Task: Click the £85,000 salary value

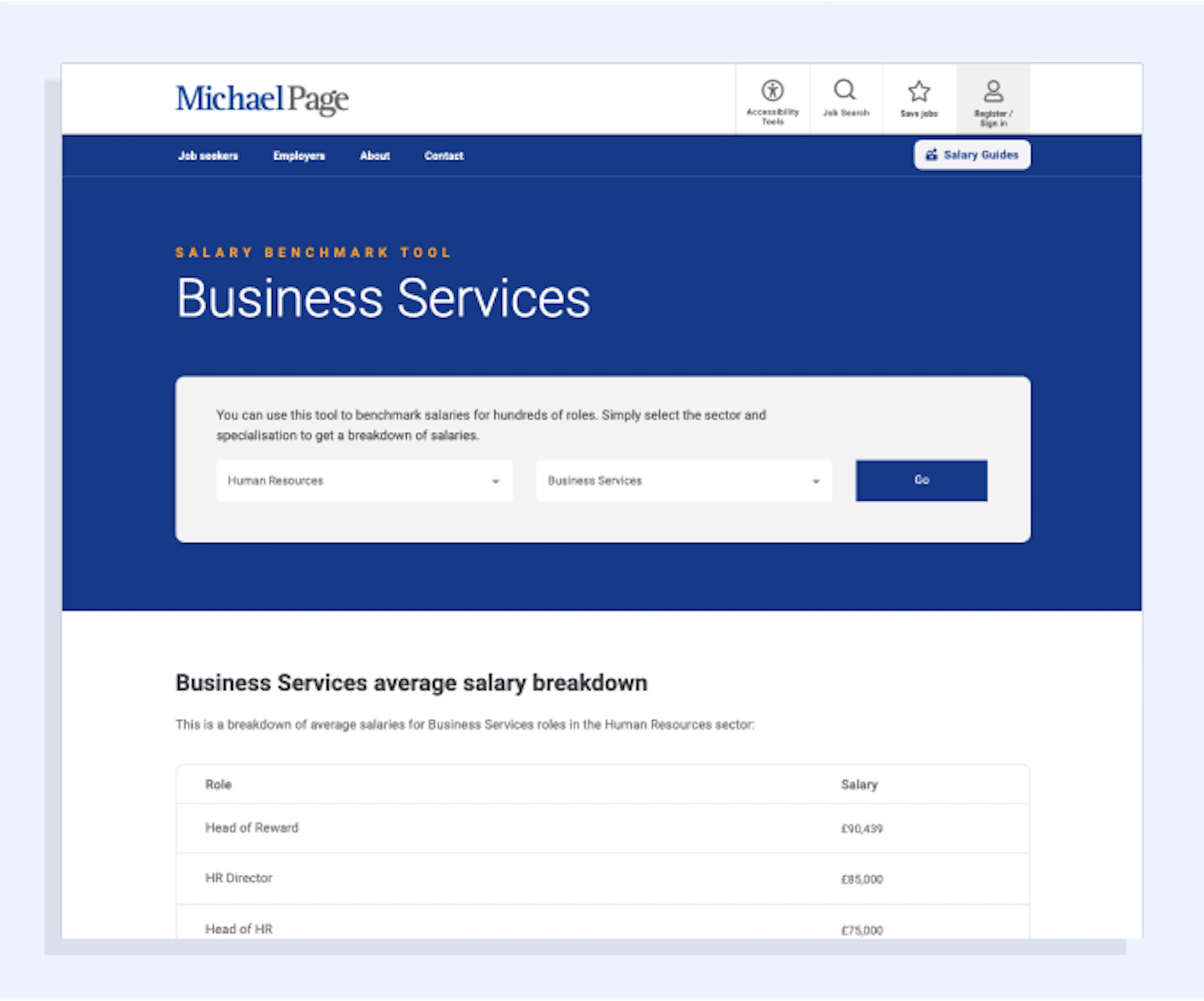Action: [862, 879]
